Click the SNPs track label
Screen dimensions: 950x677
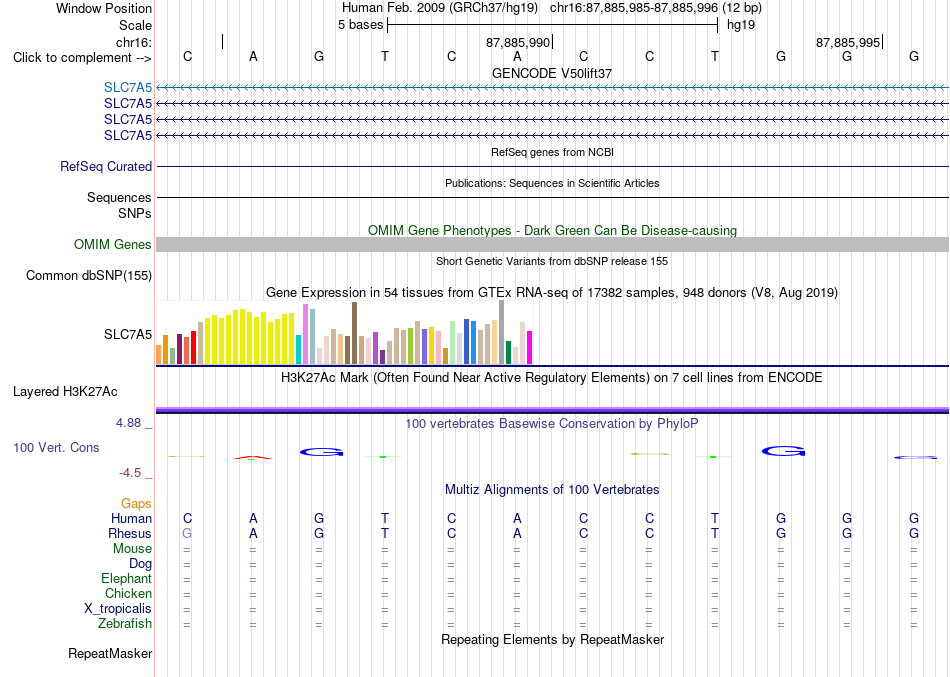click(135, 213)
